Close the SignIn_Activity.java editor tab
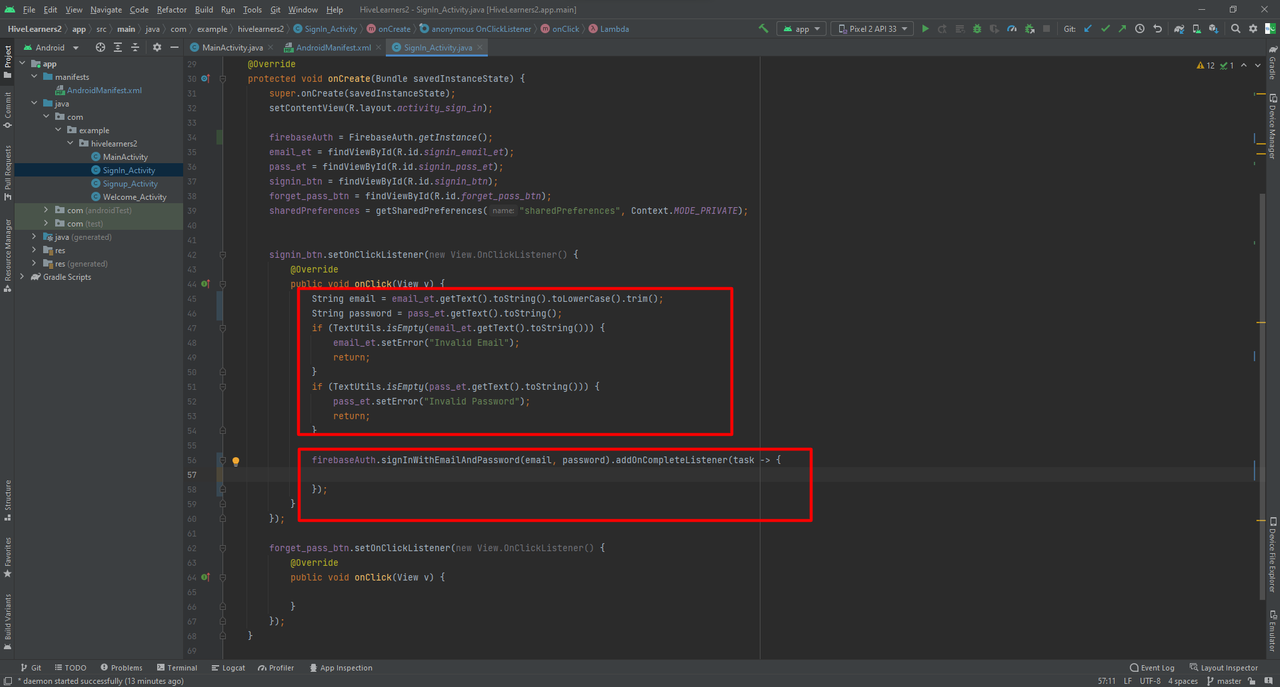 [x=481, y=47]
